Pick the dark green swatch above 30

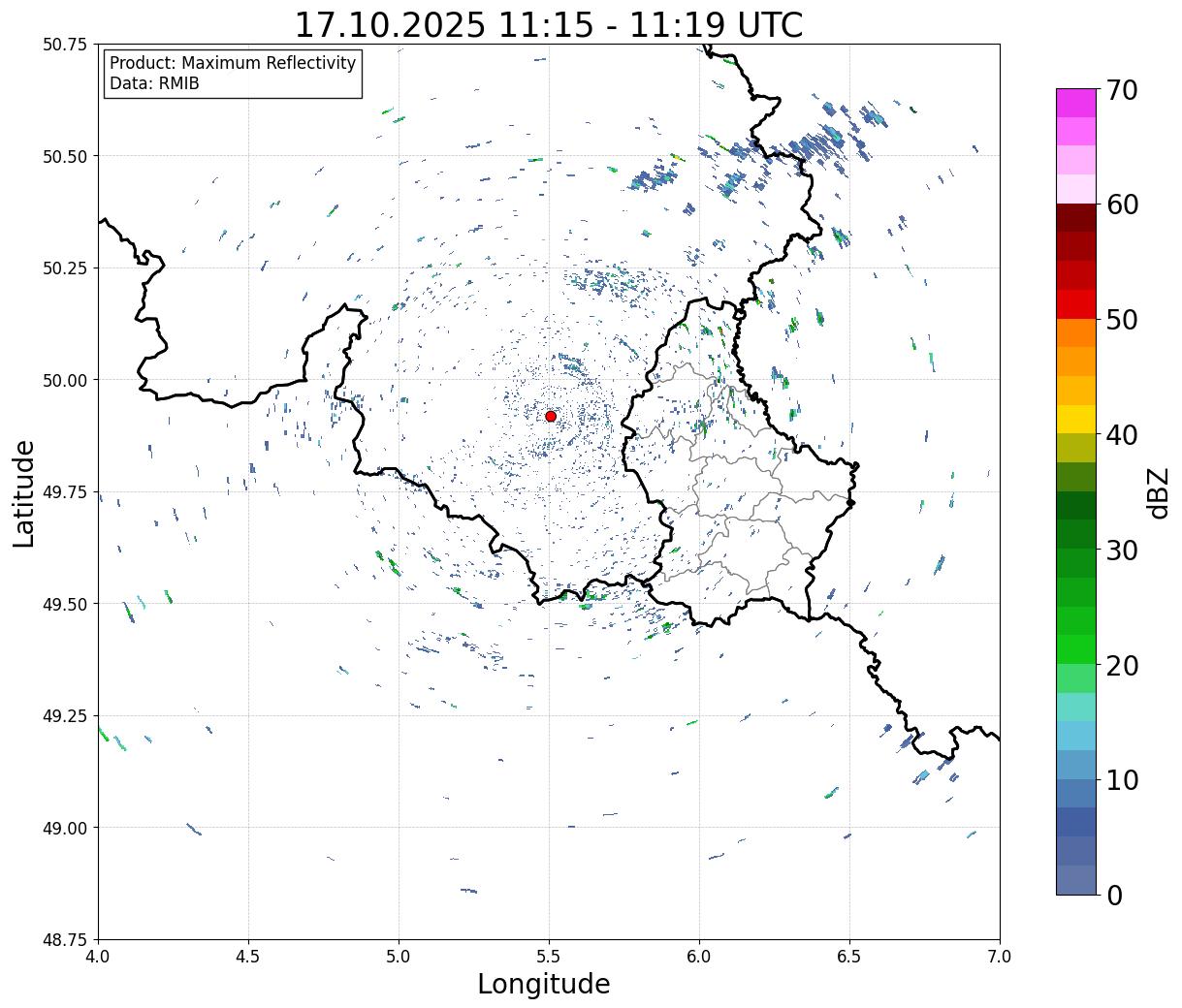[x=1076, y=506]
